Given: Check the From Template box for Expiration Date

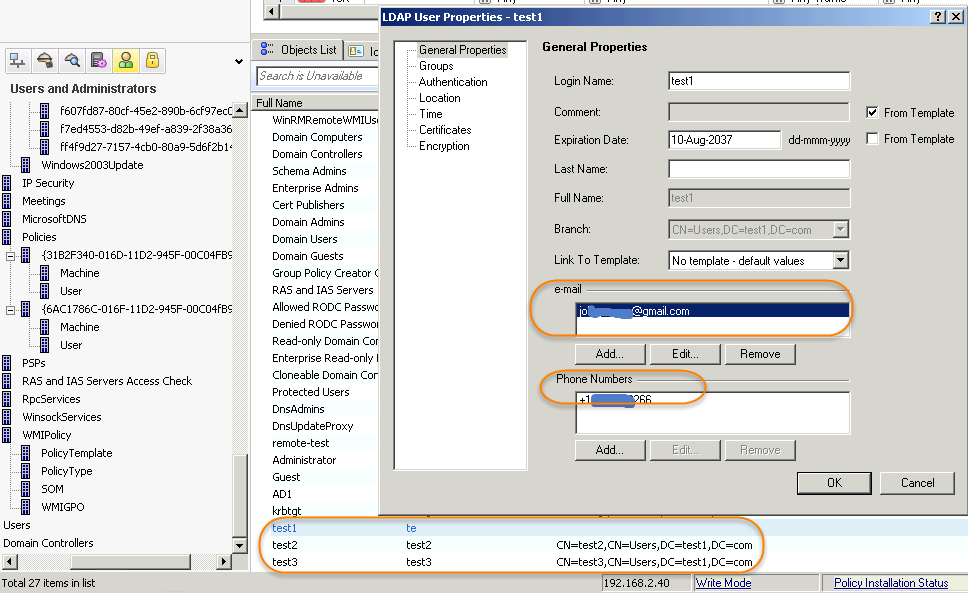Looking at the screenshot, I should click(874, 139).
